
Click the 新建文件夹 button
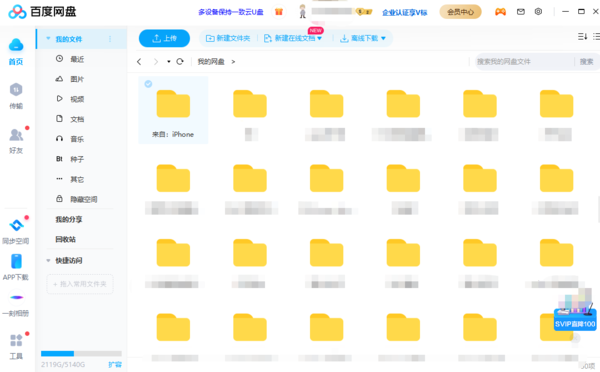(x=228, y=38)
